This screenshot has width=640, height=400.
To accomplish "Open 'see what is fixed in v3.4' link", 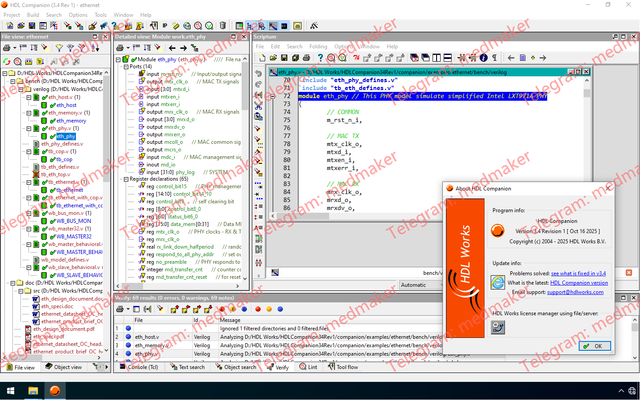I will point(578,273).
